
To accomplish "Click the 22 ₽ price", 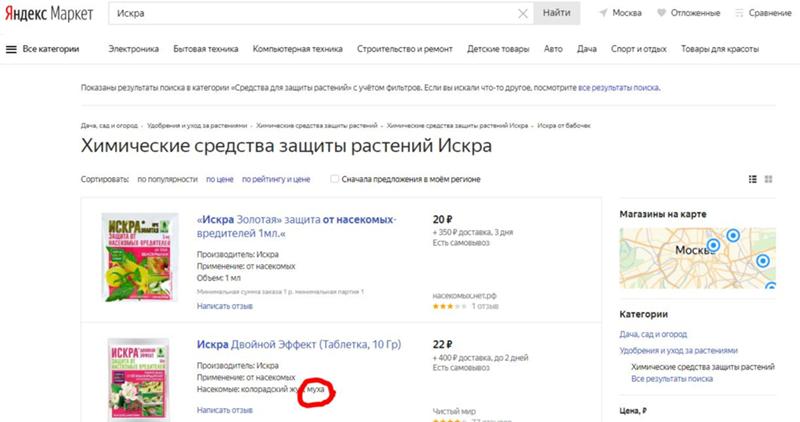I will 442,344.
